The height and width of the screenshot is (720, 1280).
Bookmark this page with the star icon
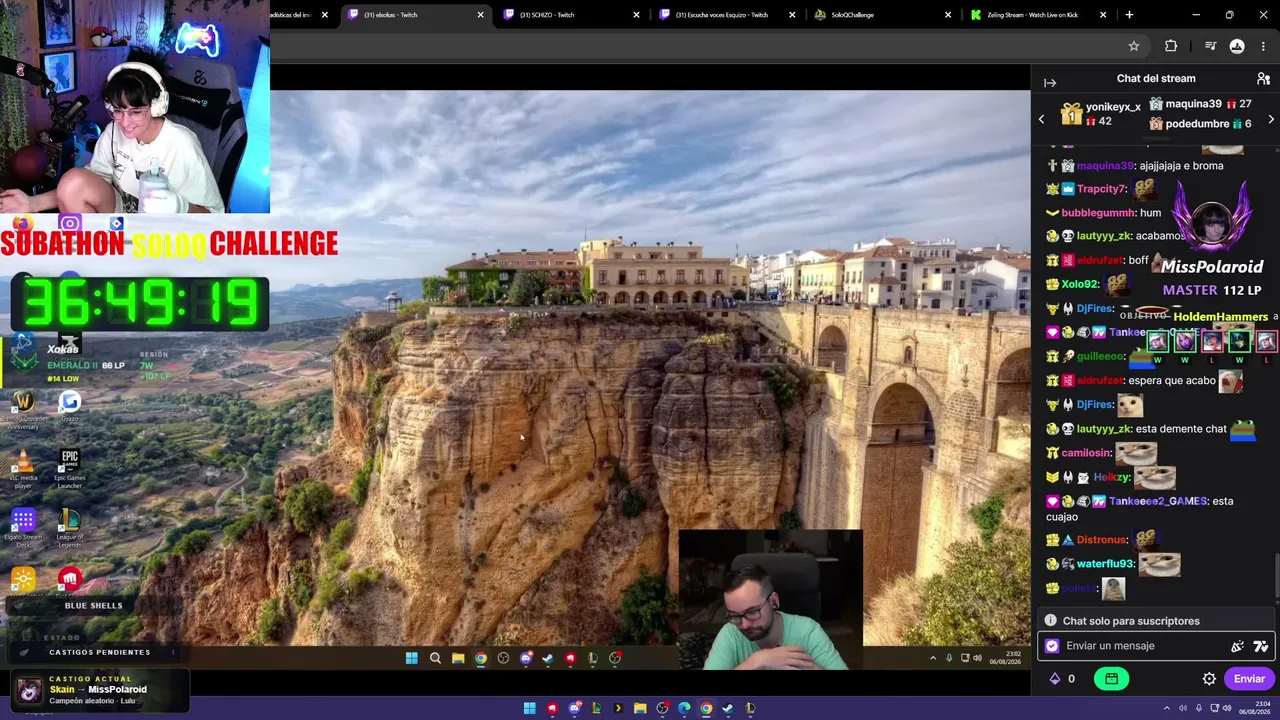[1134, 46]
